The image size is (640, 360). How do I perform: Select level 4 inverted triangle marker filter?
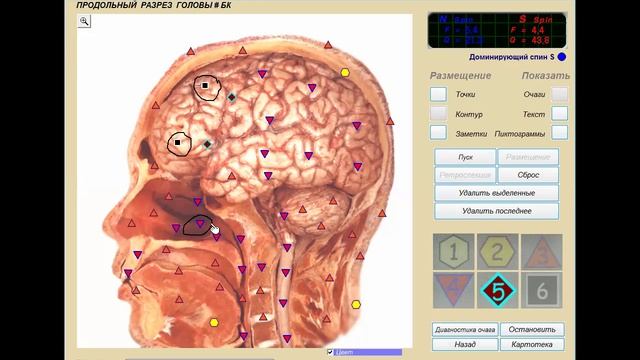453,290
